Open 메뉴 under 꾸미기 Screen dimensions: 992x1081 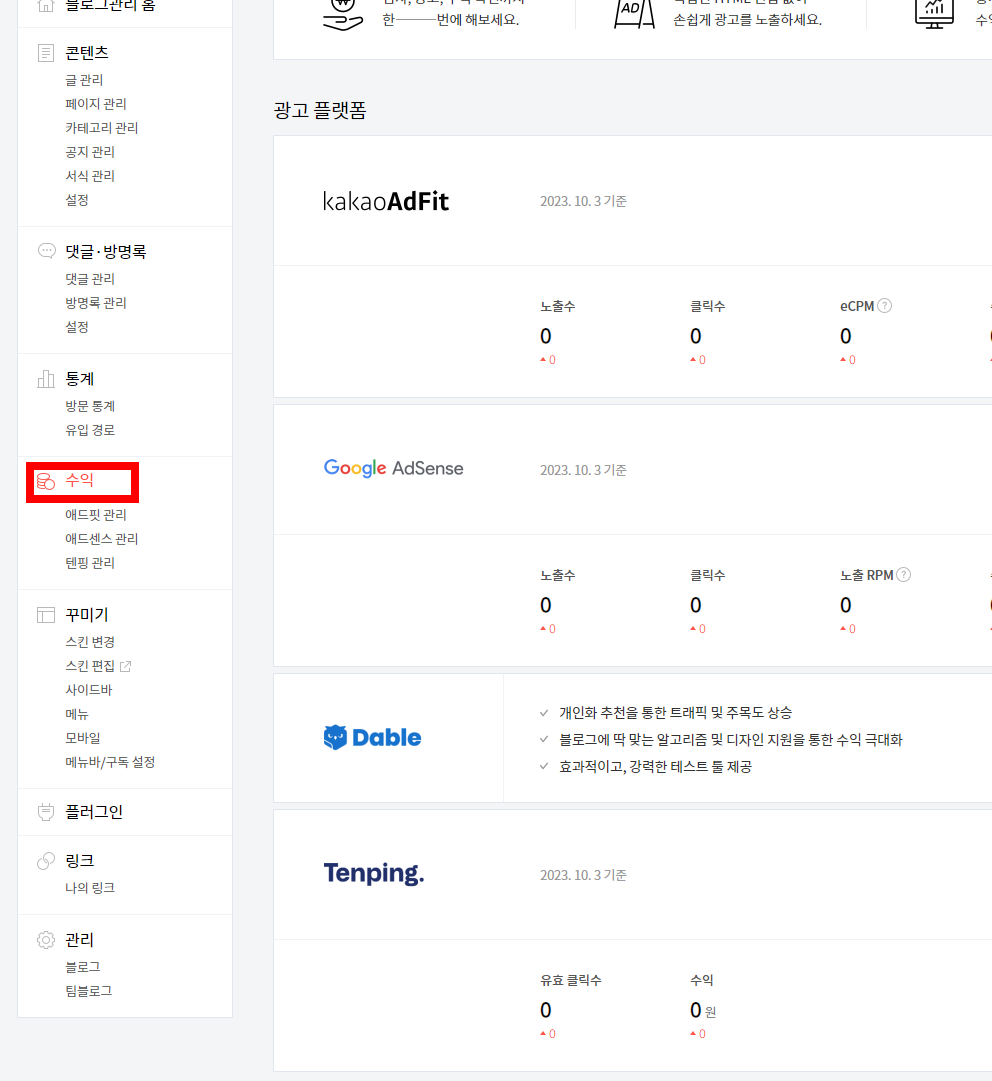coord(77,714)
